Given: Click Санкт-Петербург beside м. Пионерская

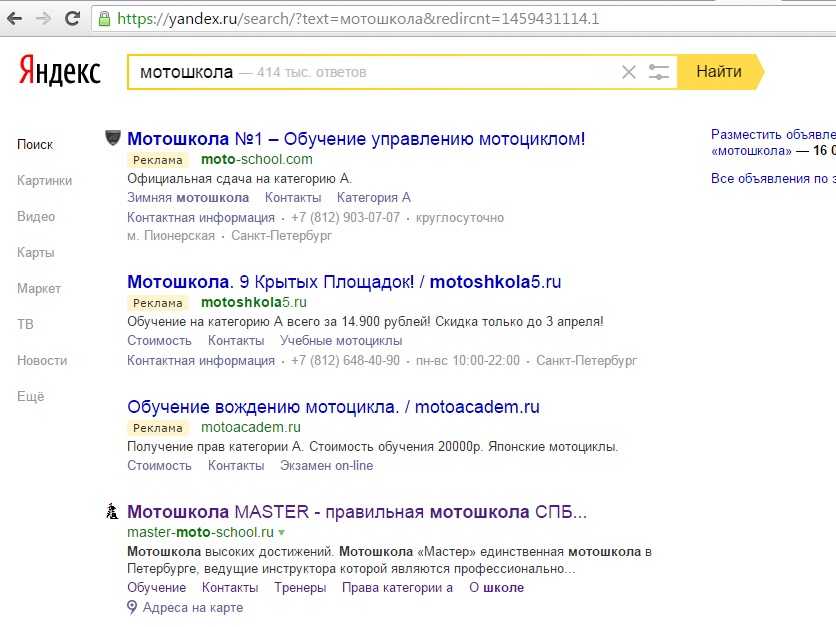Looking at the screenshot, I should click(x=282, y=236).
